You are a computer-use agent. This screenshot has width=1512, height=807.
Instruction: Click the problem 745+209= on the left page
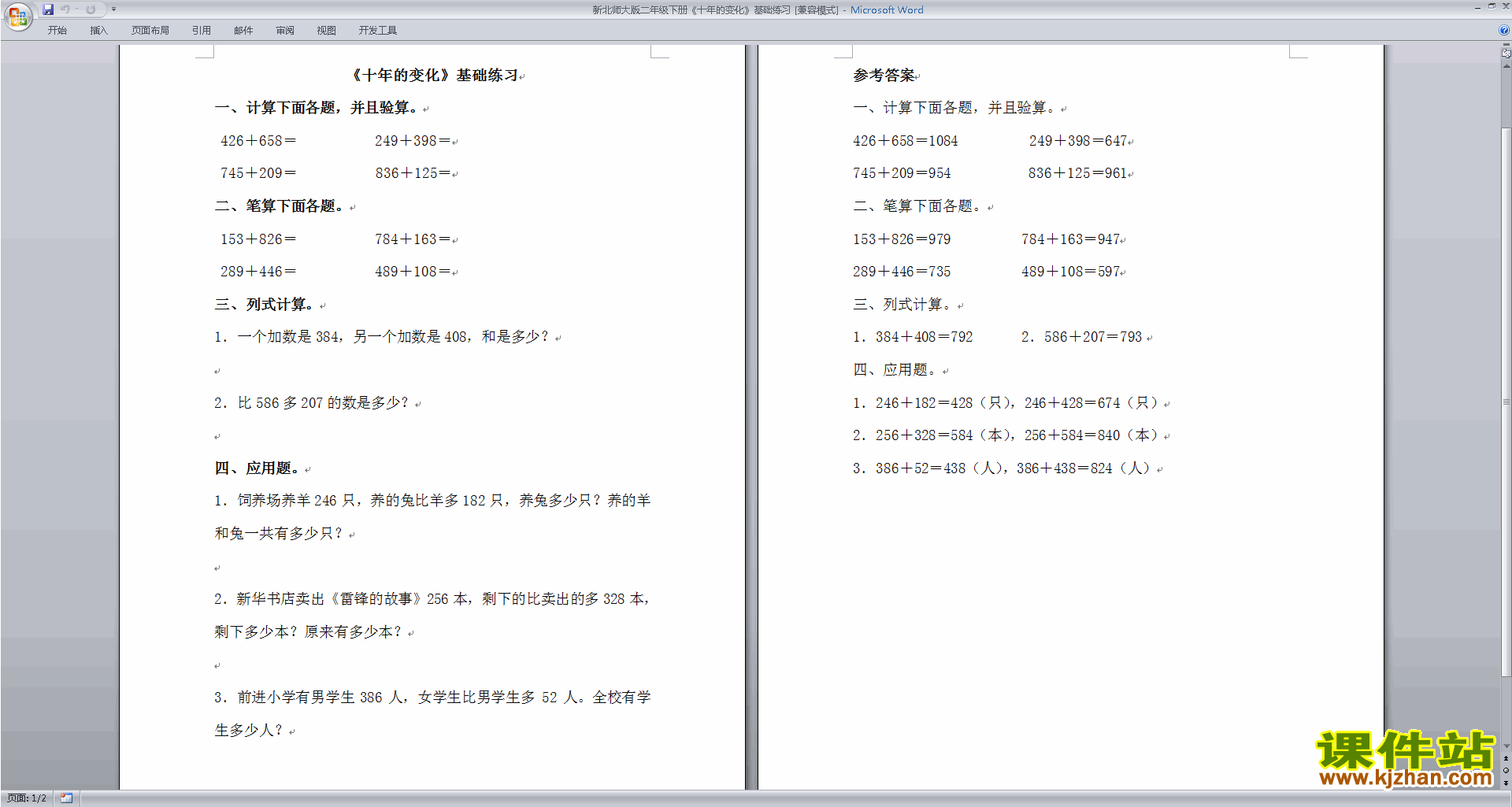click(258, 173)
